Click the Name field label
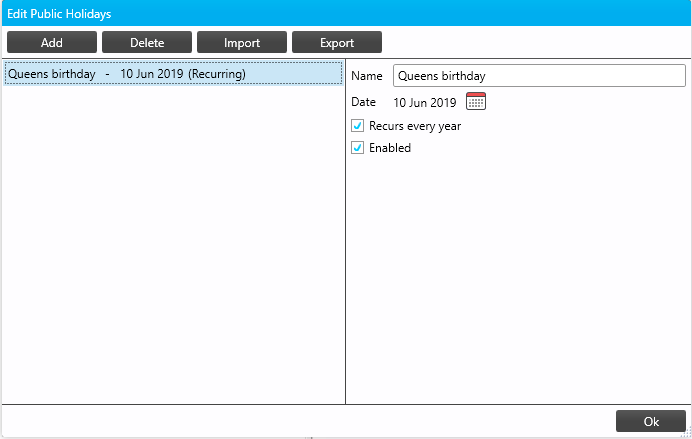The image size is (692, 439). click(x=367, y=76)
